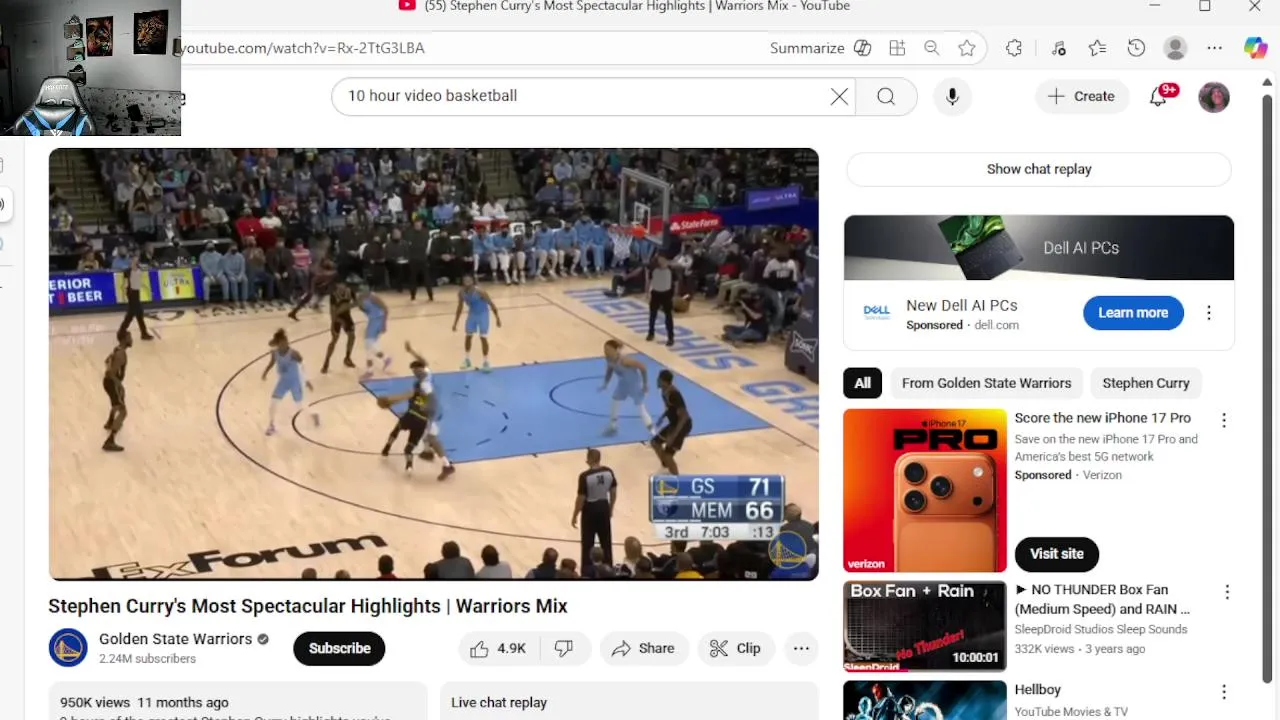Click SleepDroid Studios Sleep Sounds channel name
The height and width of the screenshot is (720, 1280).
pos(1101,629)
